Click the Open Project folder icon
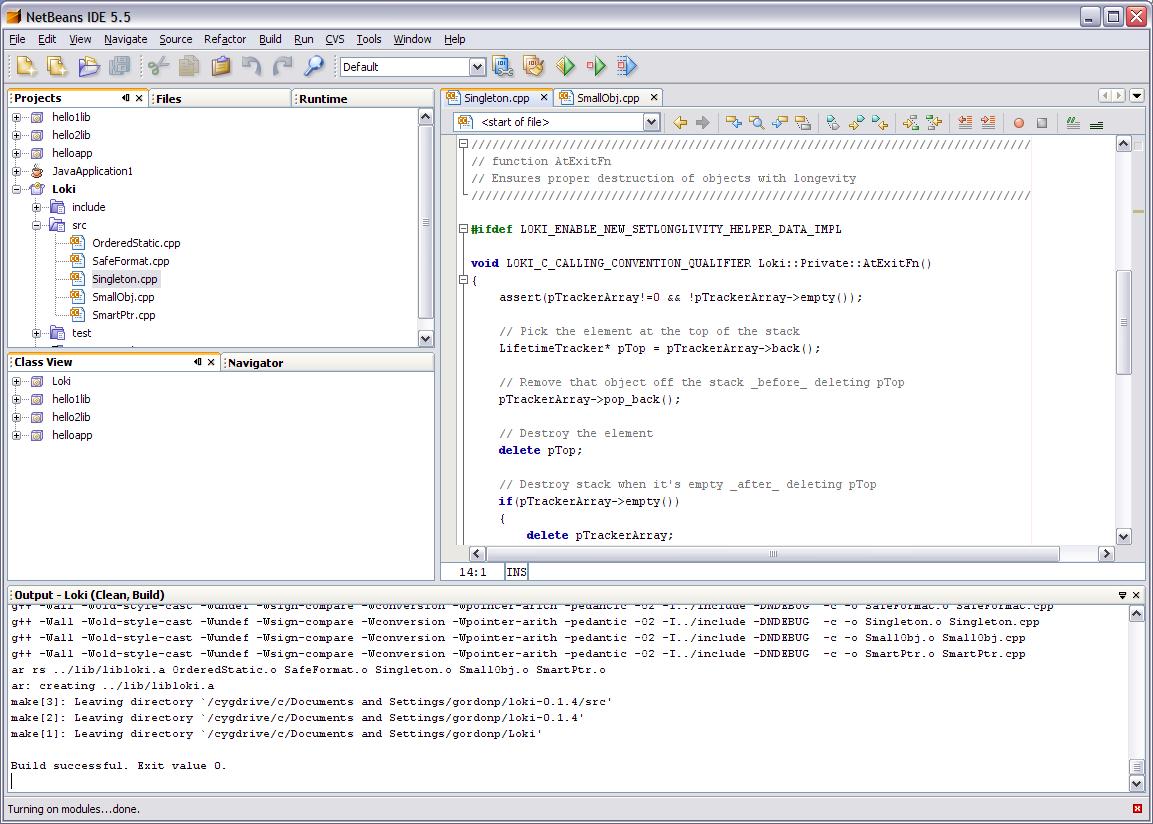Screen dimensions: 1153x824 click(x=88, y=66)
